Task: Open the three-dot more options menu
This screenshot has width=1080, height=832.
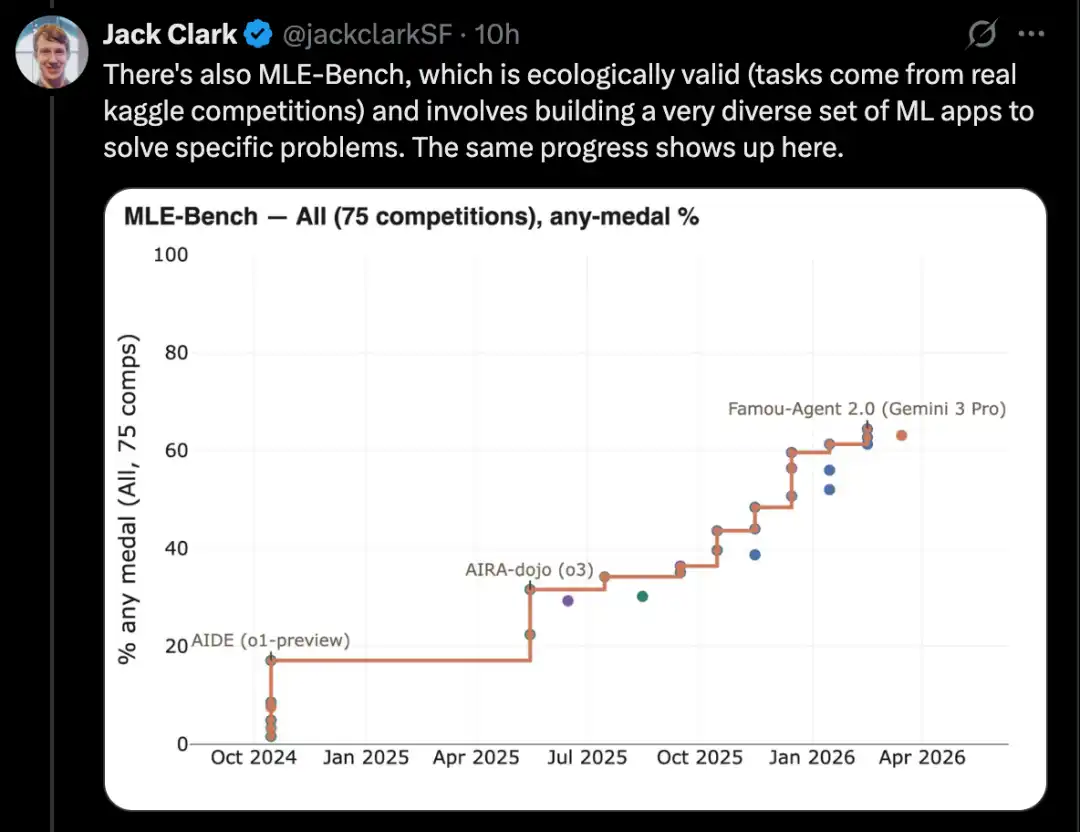Action: (x=1030, y=34)
